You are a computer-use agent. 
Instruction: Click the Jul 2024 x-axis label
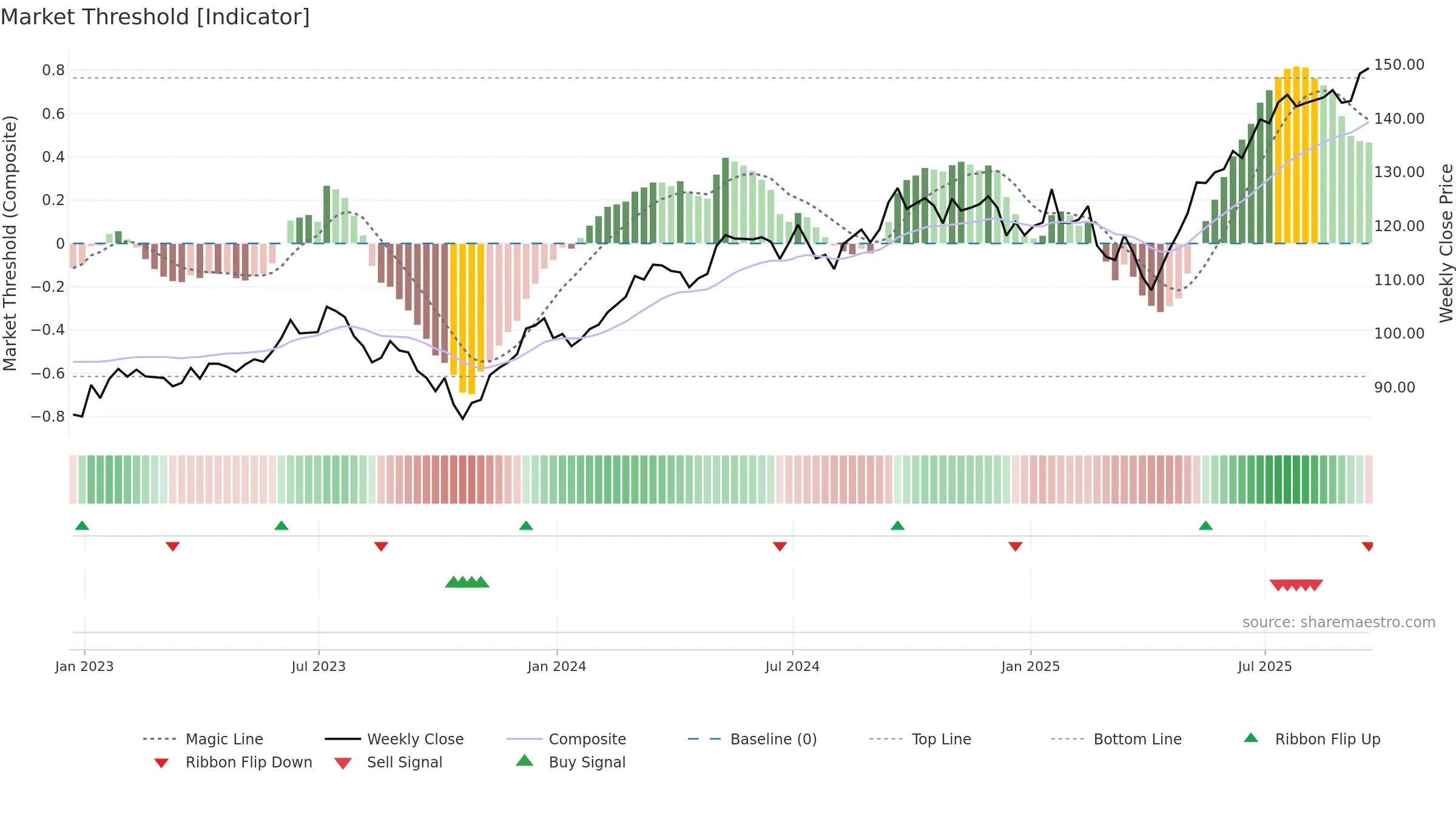tap(792, 667)
